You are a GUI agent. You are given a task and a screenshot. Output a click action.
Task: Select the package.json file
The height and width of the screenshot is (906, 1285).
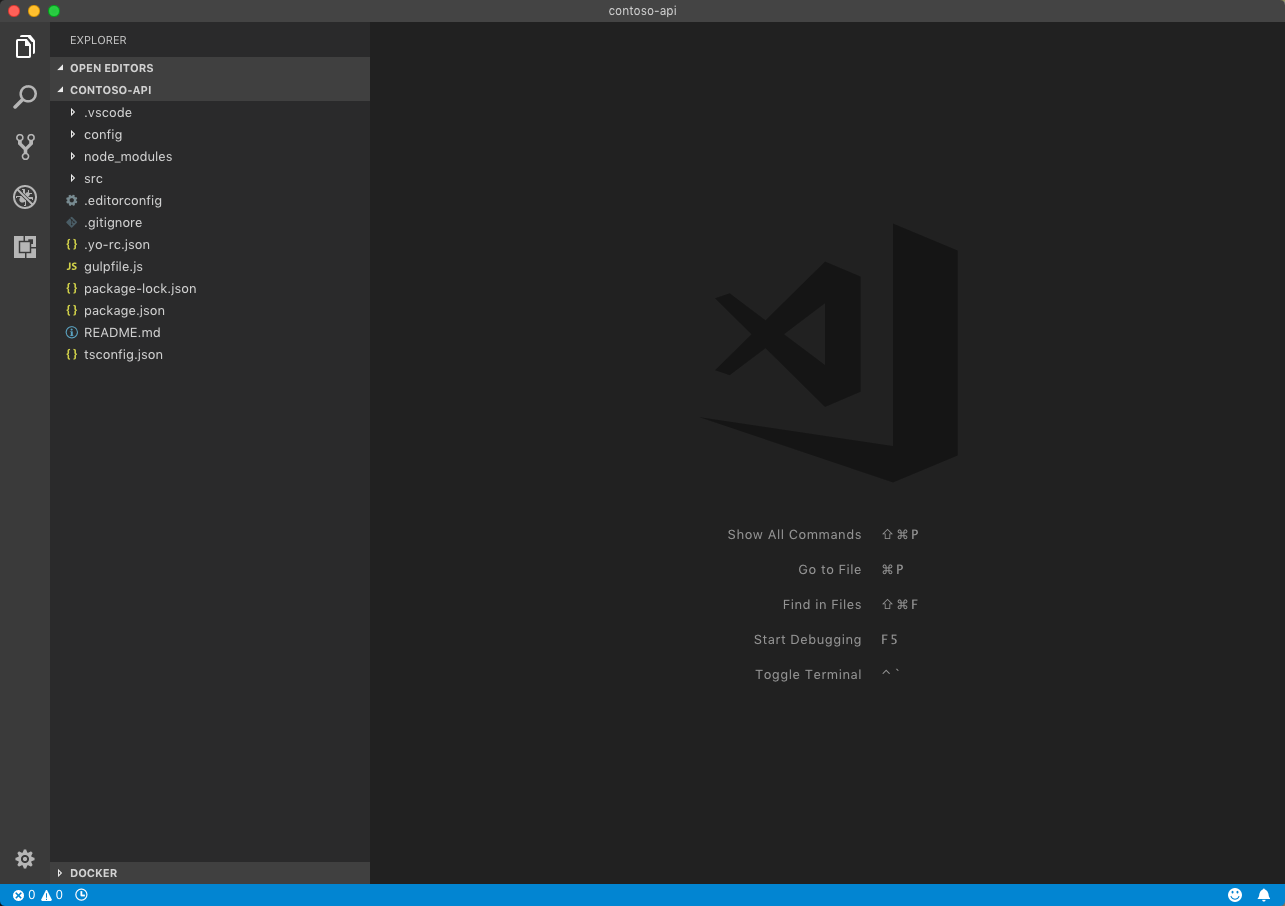pyautogui.click(x=124, y=310)
